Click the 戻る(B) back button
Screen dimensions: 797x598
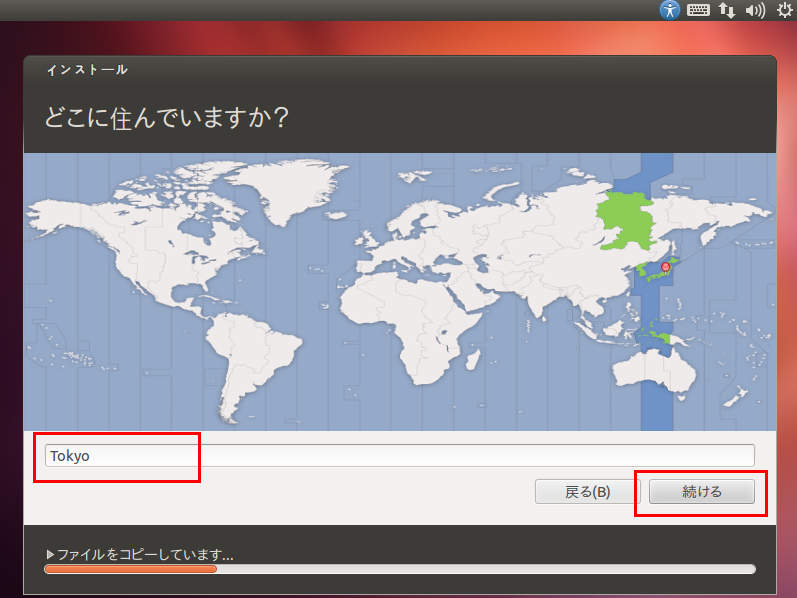point(587,492)
